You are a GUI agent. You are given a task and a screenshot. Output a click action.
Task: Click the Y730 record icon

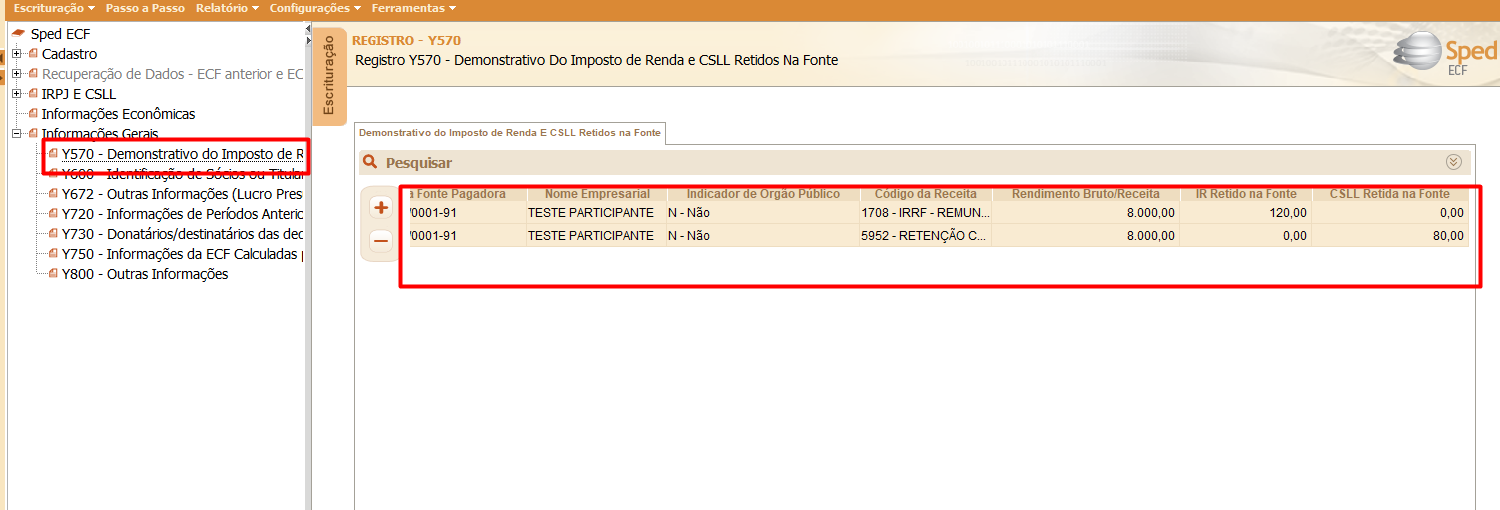[x=53, y=233]
